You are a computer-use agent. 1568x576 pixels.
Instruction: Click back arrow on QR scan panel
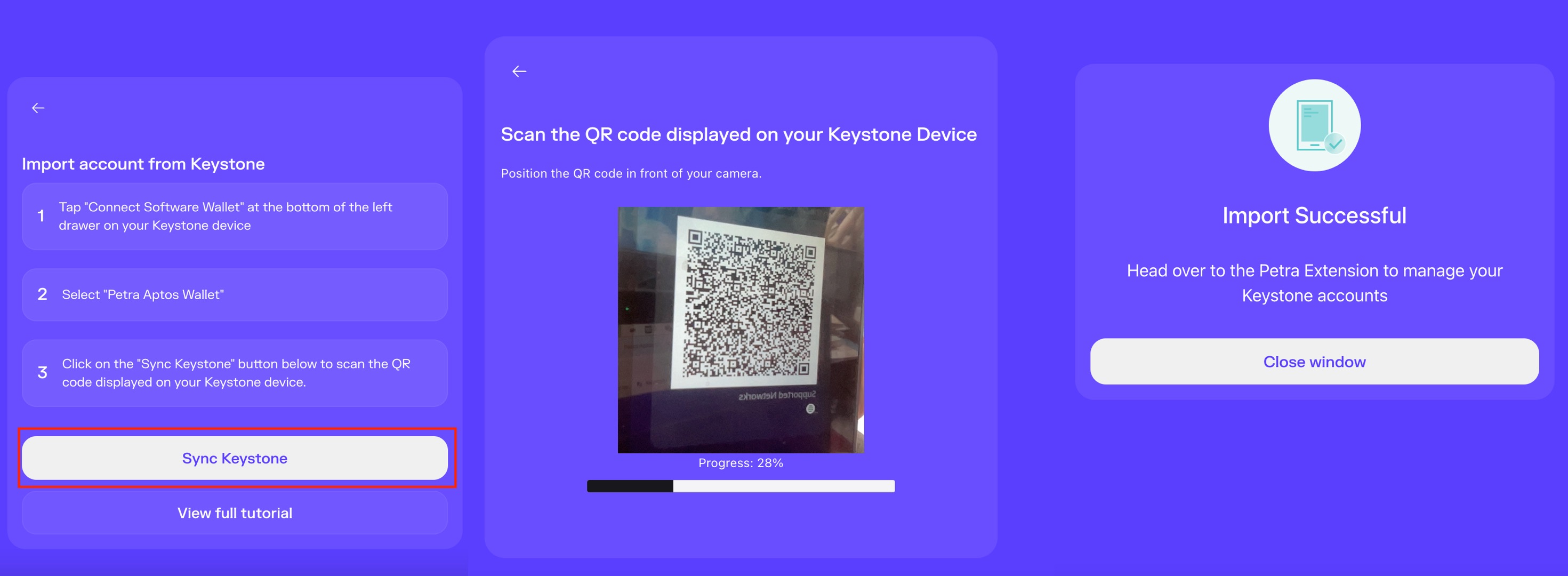[x=519, y=72]
